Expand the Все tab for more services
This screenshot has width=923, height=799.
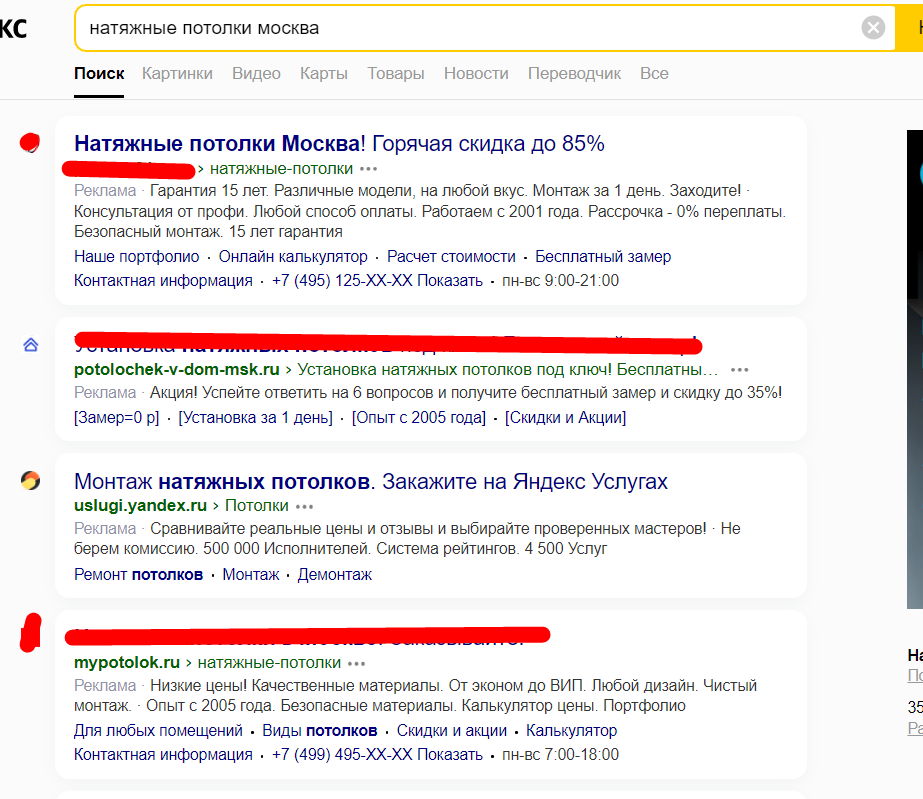coord(654,73)
